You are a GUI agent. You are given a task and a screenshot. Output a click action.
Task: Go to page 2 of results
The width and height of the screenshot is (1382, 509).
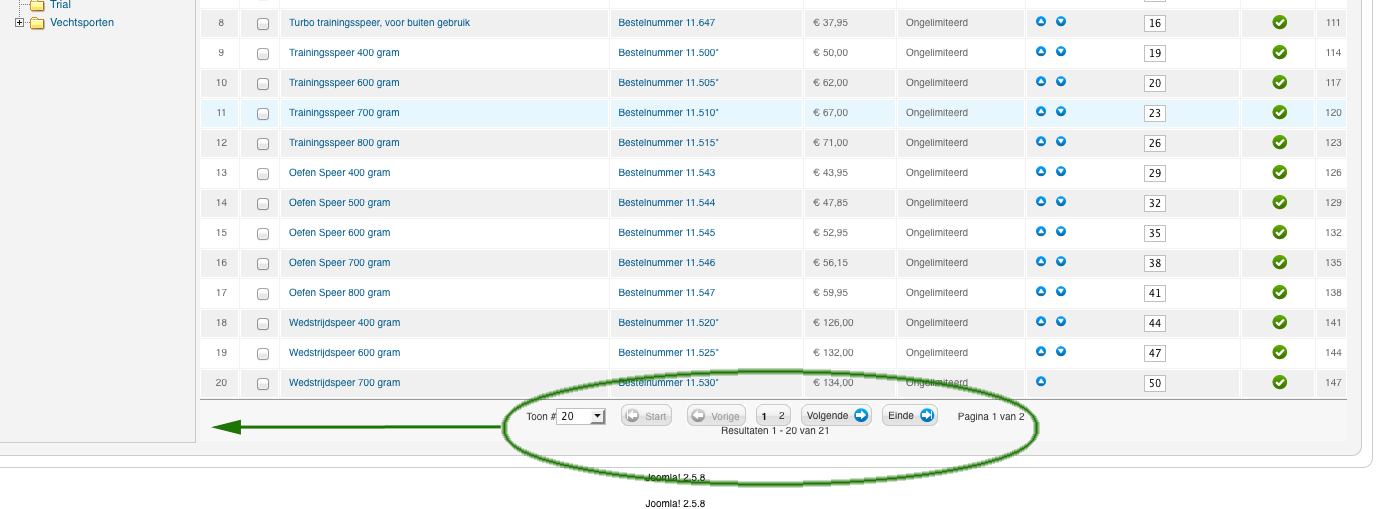point(781,416)
